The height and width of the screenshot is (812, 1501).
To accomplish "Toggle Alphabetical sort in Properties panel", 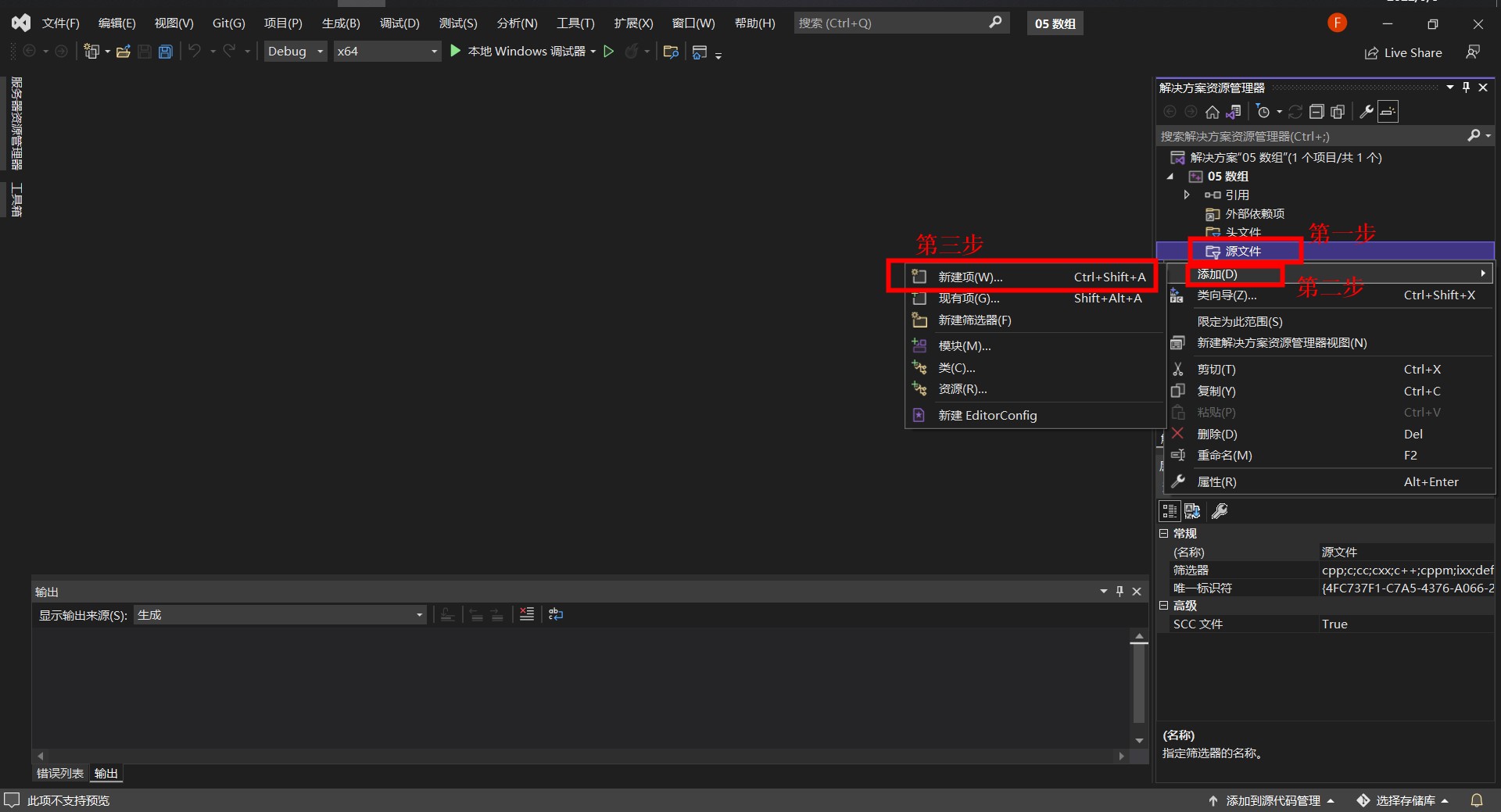I will pyautogui.click(x=1192, y=511).
